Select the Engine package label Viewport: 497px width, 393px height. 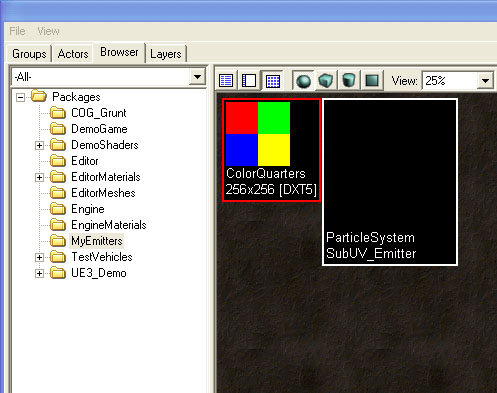tap(88, 209)
